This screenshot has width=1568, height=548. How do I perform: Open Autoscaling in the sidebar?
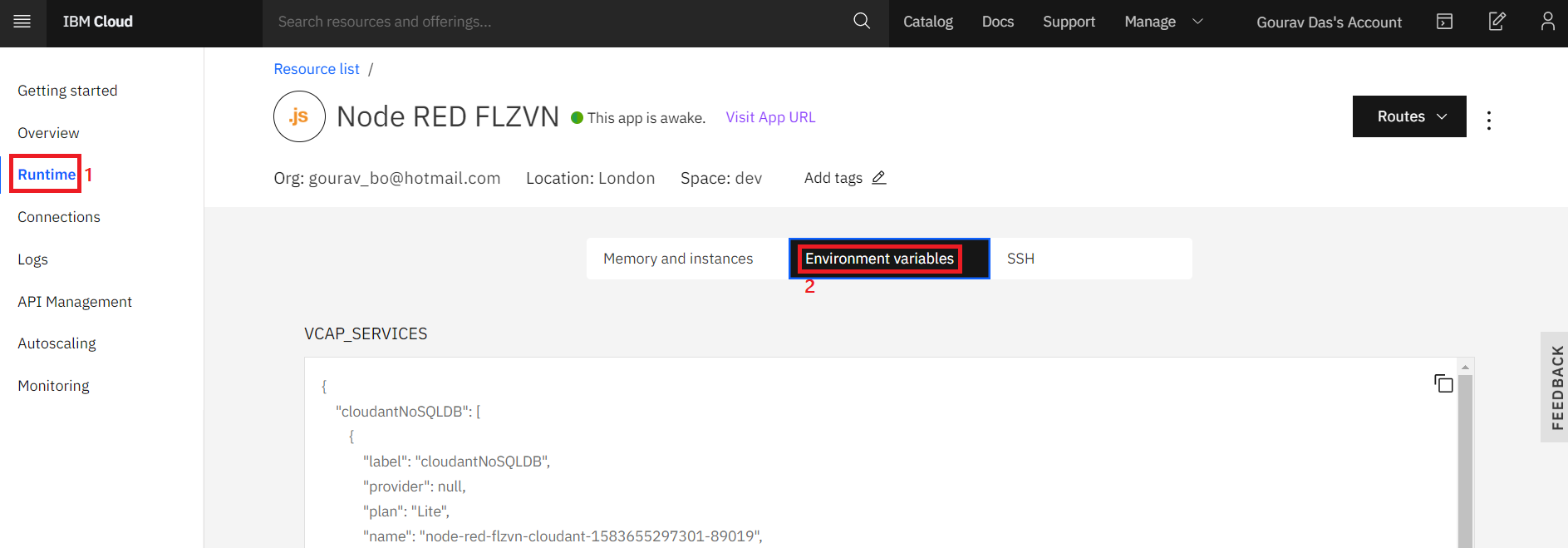pyautogui.click(x=57, y=343)
